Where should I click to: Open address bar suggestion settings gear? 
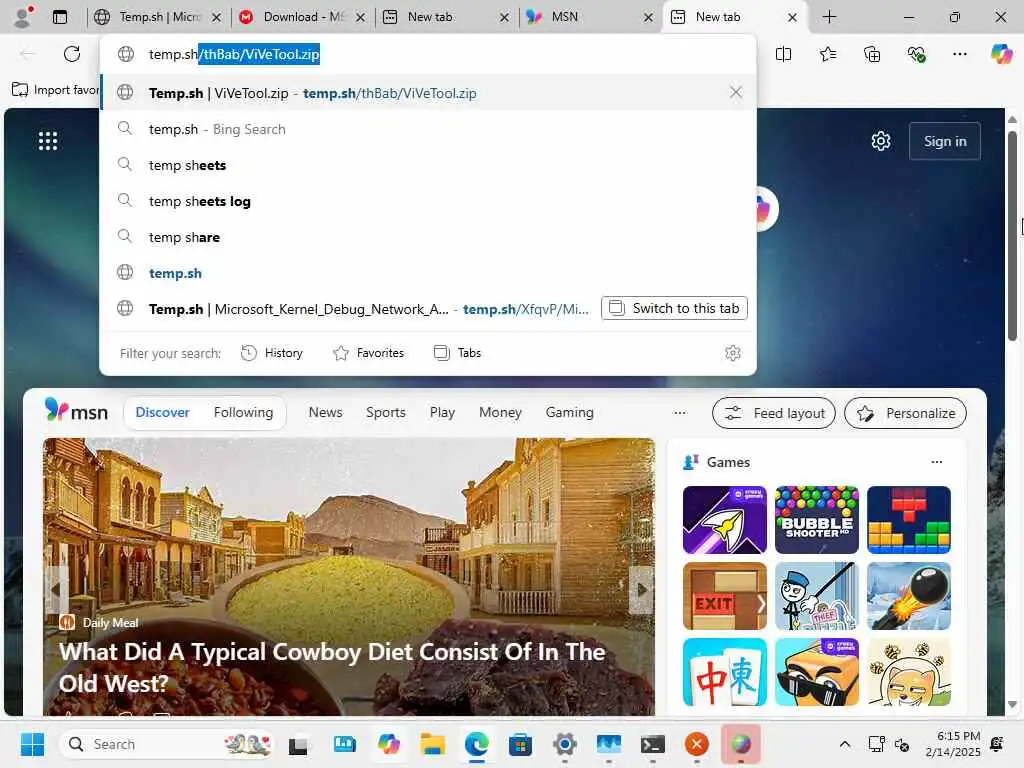(733, 353)
